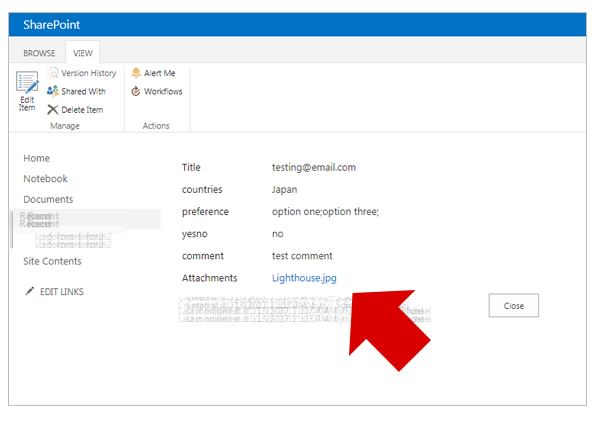Click the EDIT LINKS pencil icon
The height and width of the screenshot is (421, 616).
pos(29,291)
